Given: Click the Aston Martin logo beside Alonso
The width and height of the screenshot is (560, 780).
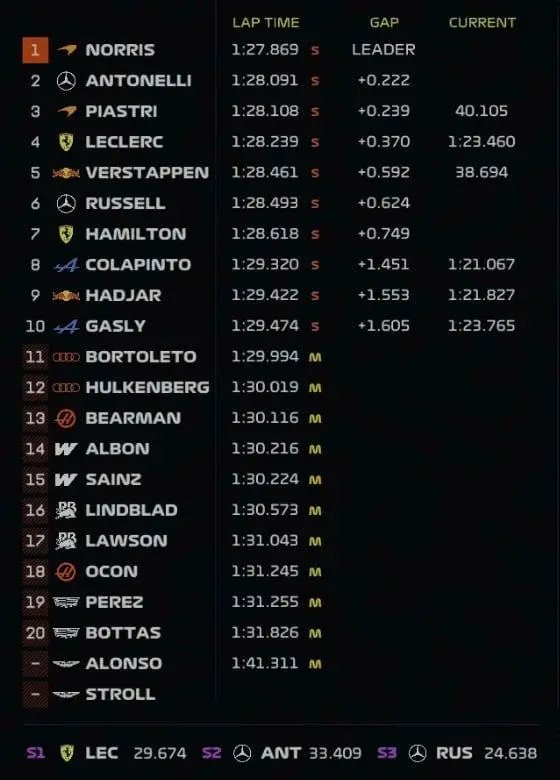Looking at the screenshot, I should click(66, 664).
